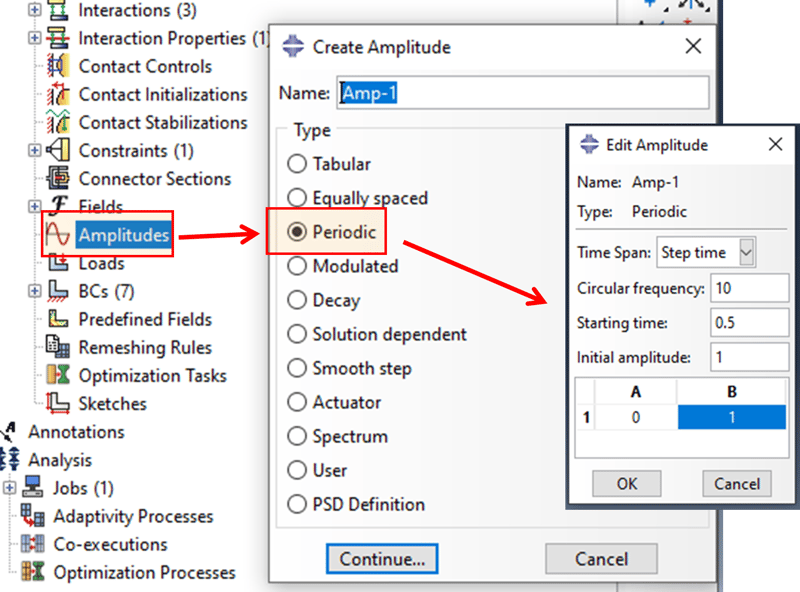Click the Remeshing Rules icon

tap(58, 347)
